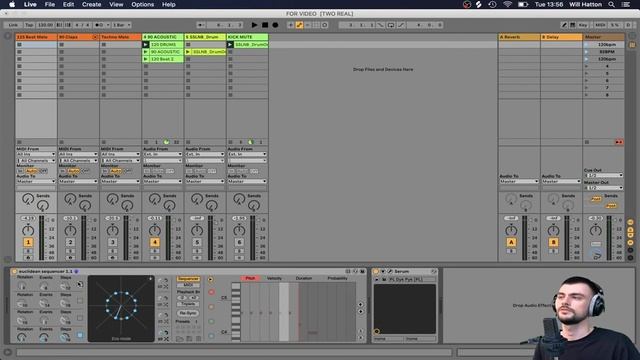This screenshot has width=640, height=360.
Task: Switch to the Velocity tab in sequencer
Action: [x=274, y=278]
